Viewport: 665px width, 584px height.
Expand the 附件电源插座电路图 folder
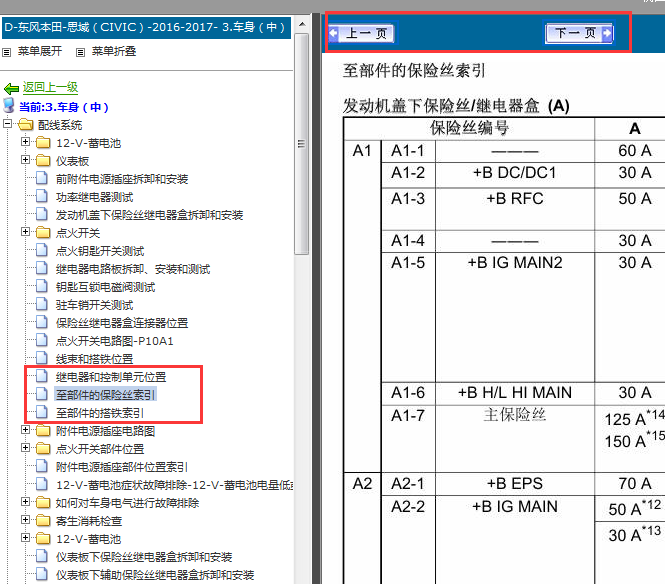pyautogui.click(x=25, y=430)
